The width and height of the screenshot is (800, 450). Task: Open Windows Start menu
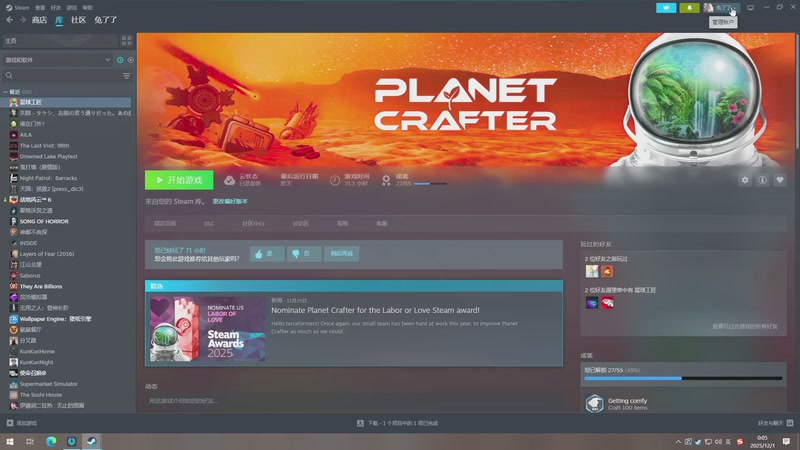point(10,441)
